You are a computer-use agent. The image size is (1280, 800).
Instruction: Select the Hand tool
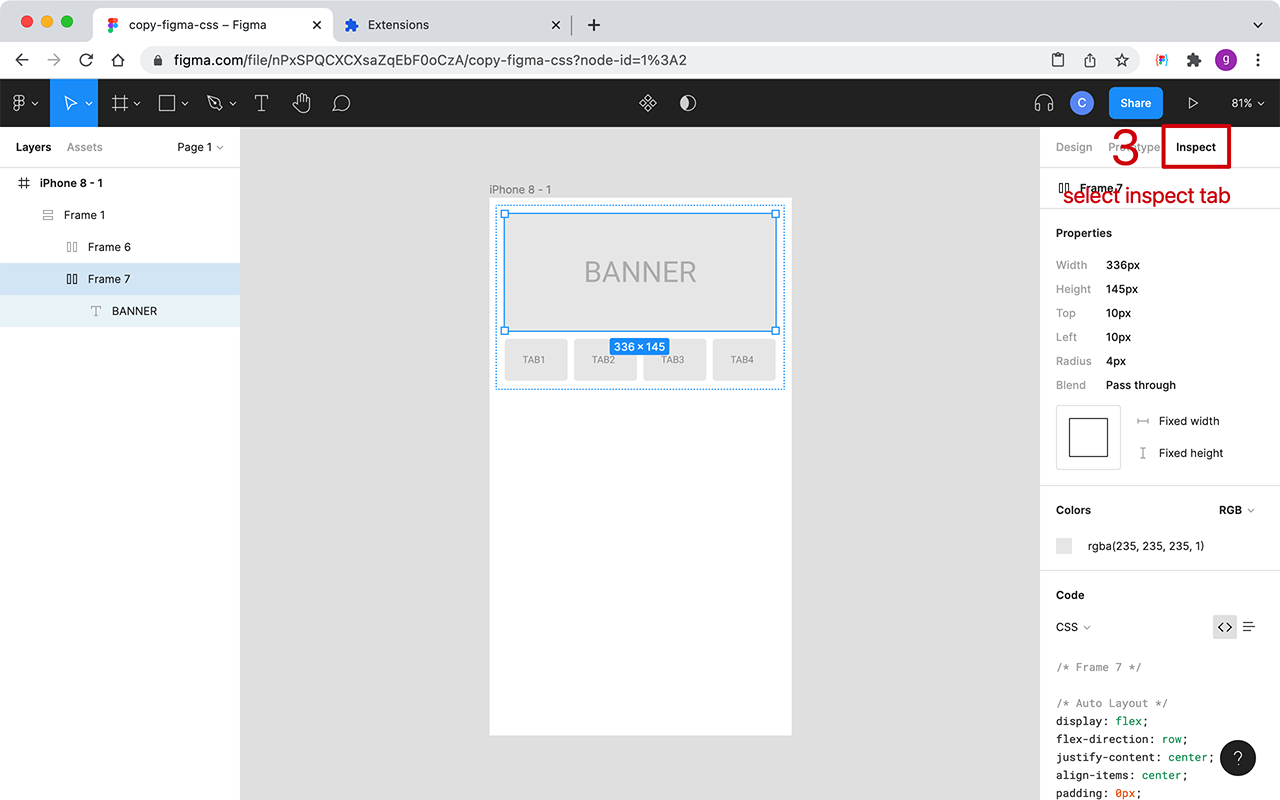point(301,102)
